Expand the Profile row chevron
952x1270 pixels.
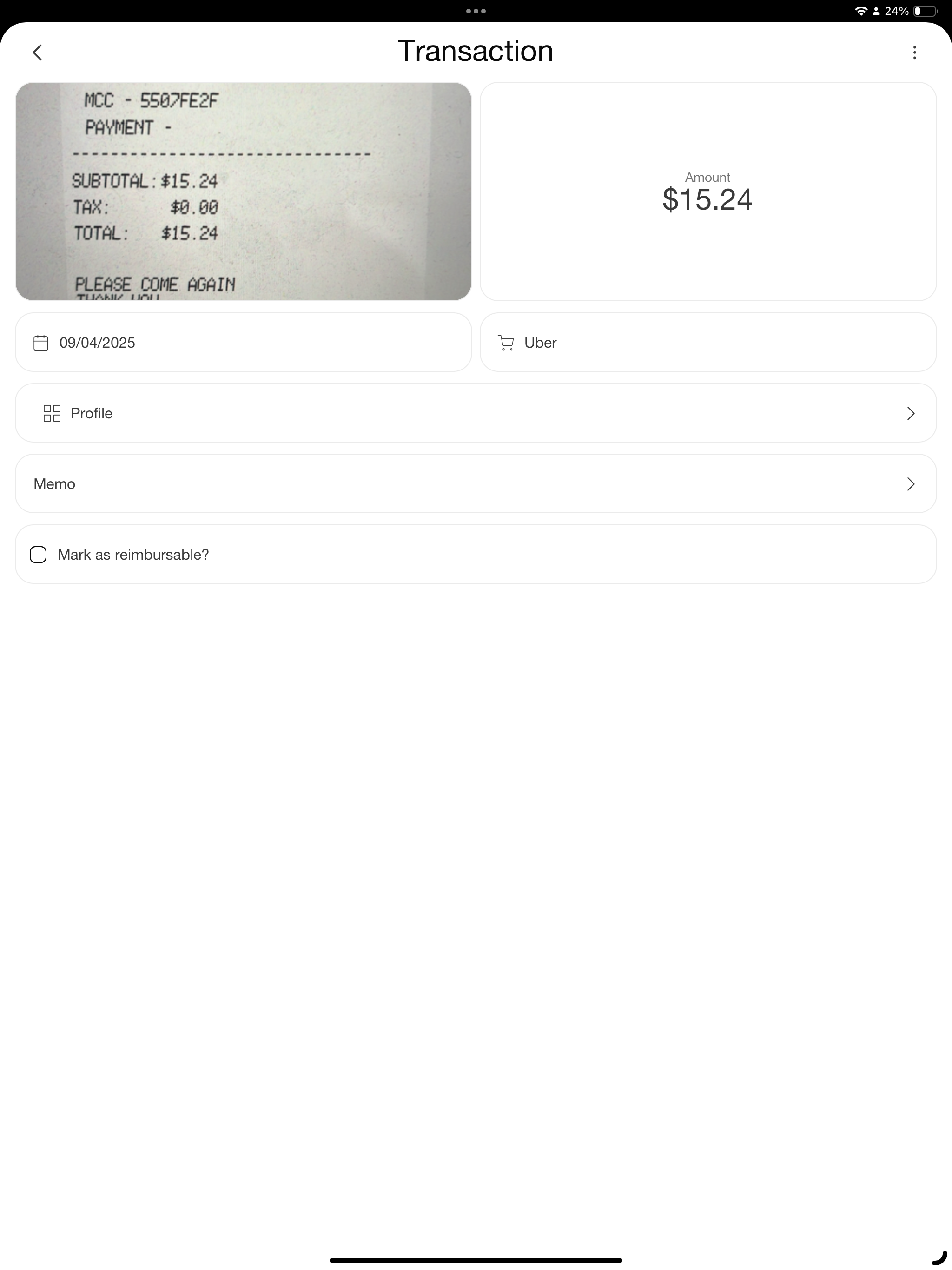point(911,413)
